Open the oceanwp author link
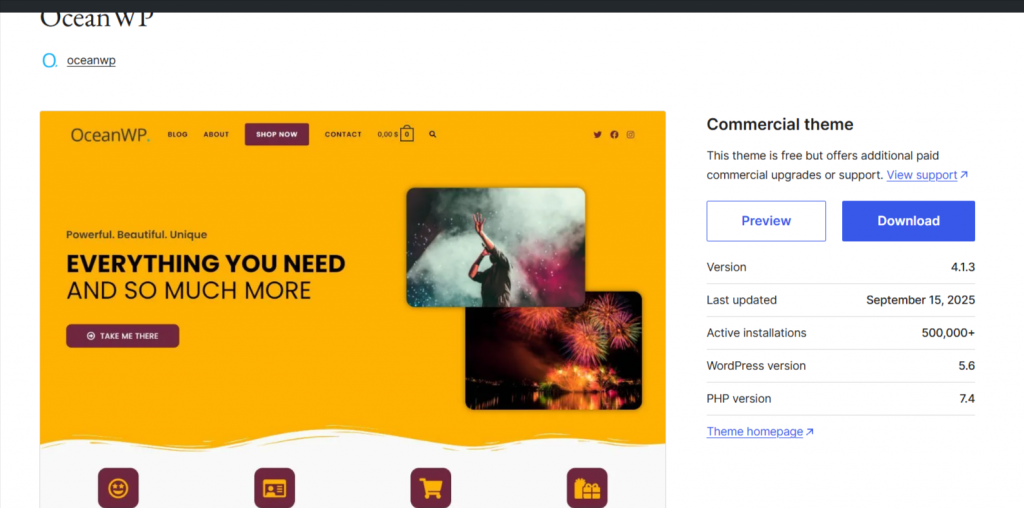 pos(91,61)
